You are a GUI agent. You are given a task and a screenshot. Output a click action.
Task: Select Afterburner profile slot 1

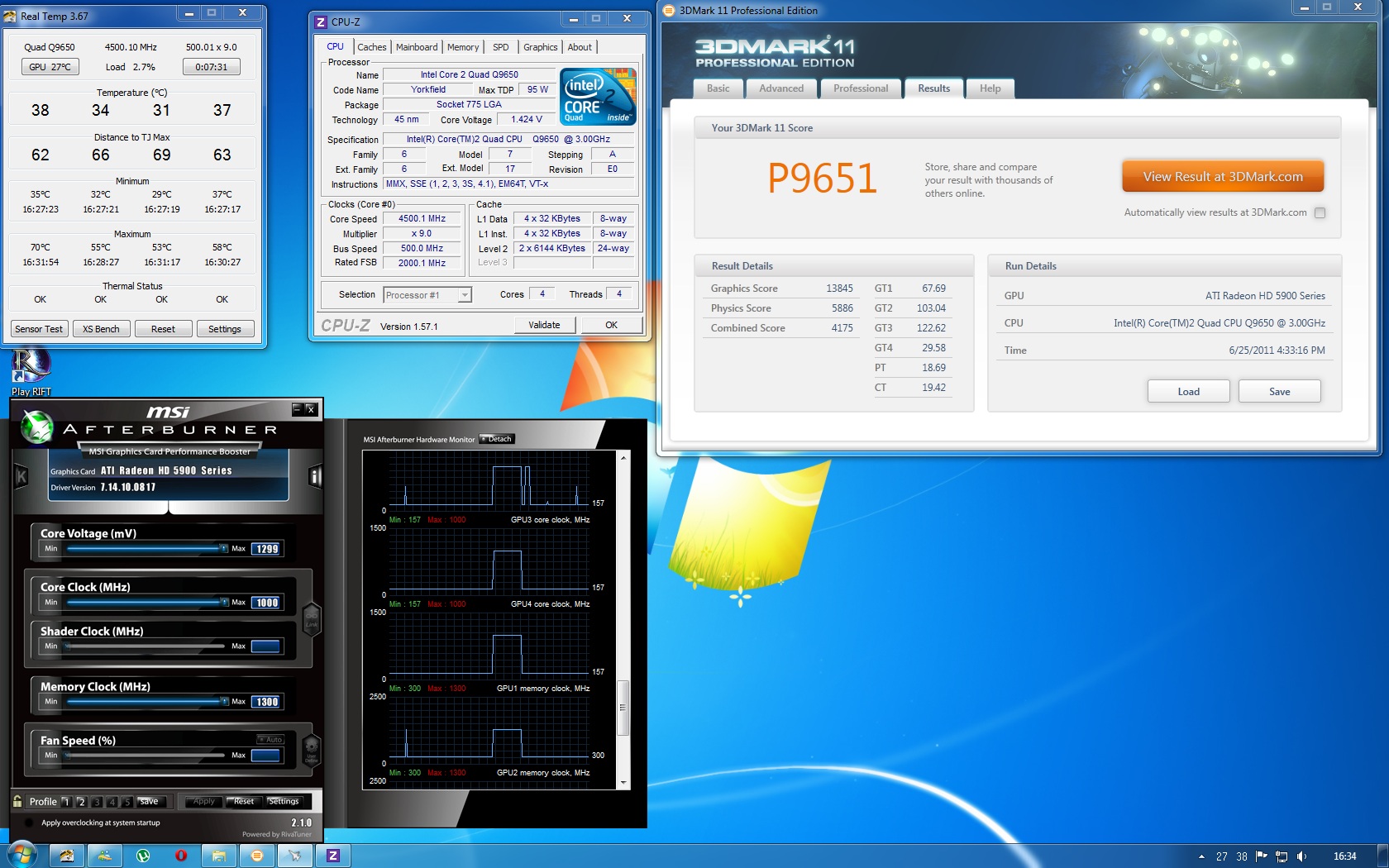tap(65, 801)
